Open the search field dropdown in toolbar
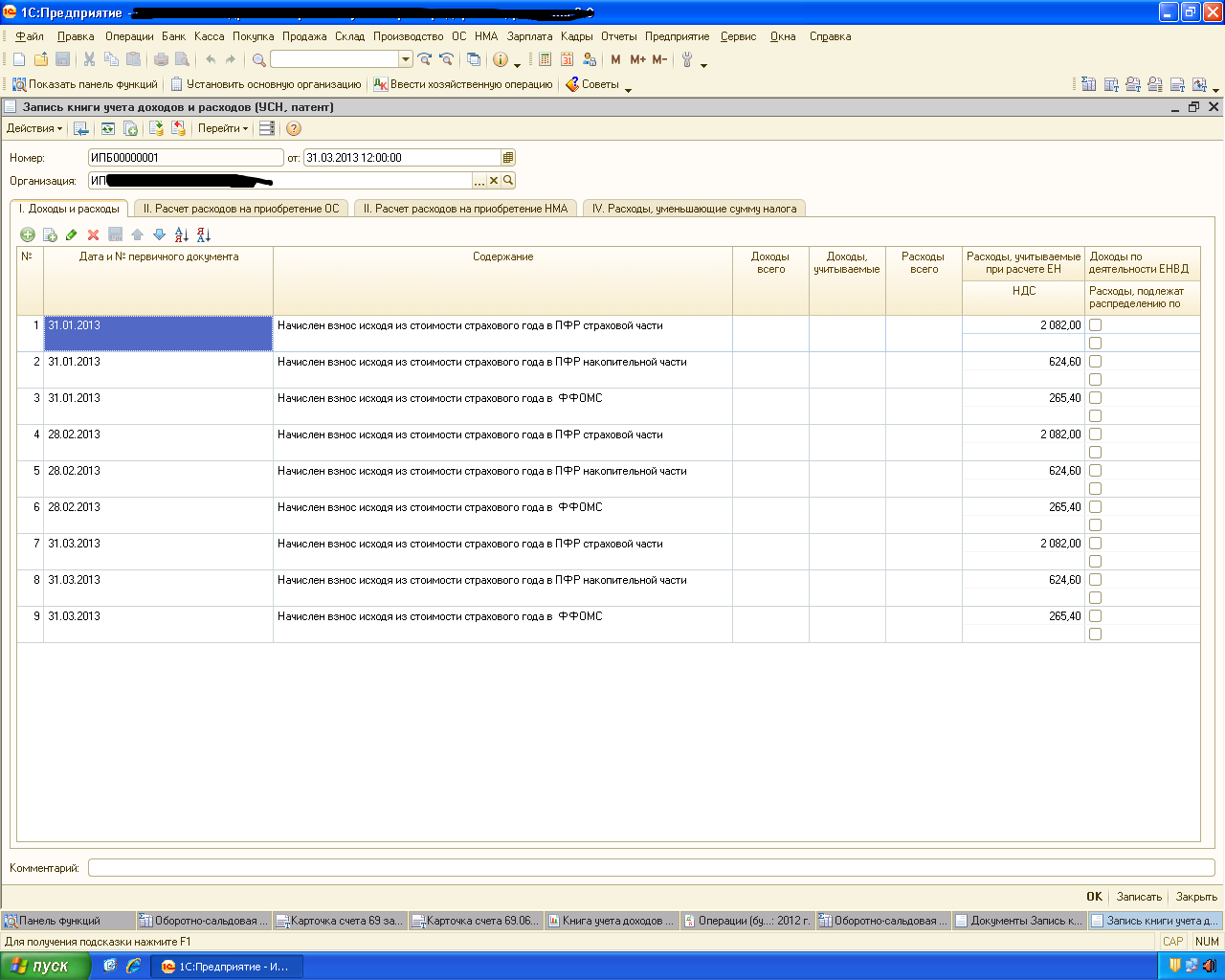Viewport: 1225px width, 980px height. pyautogui.click(x=406, y=59)
